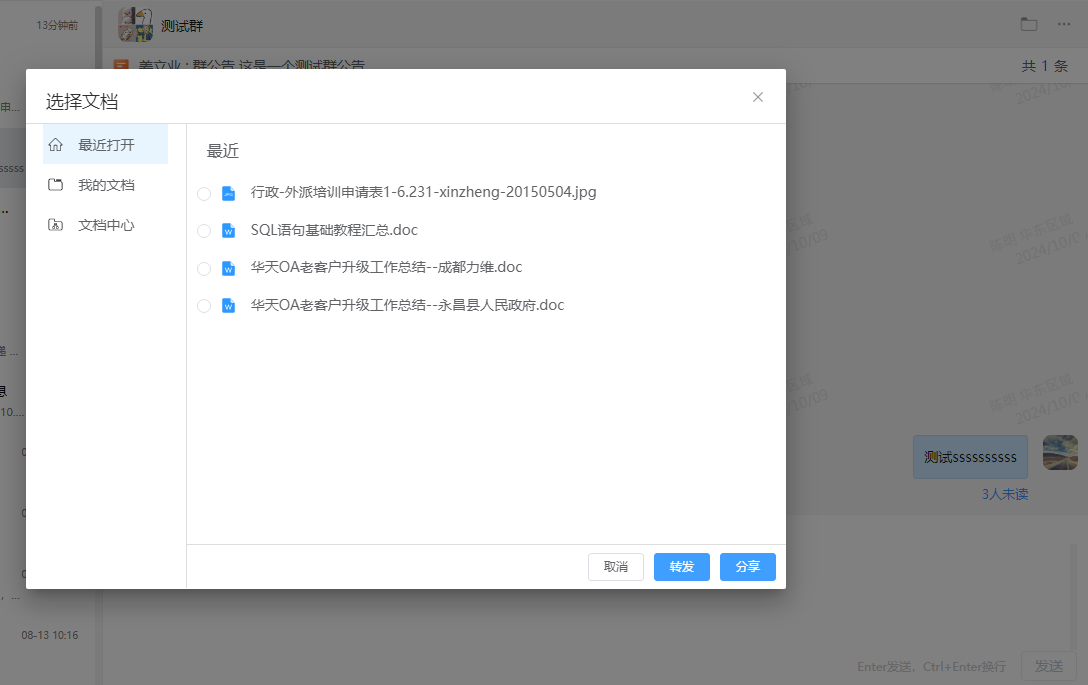Click the Word icon beside SQL语句基础教程汇总.doc
The width and height of the screenshot is (1088, 685).
[x=228, y=231]
